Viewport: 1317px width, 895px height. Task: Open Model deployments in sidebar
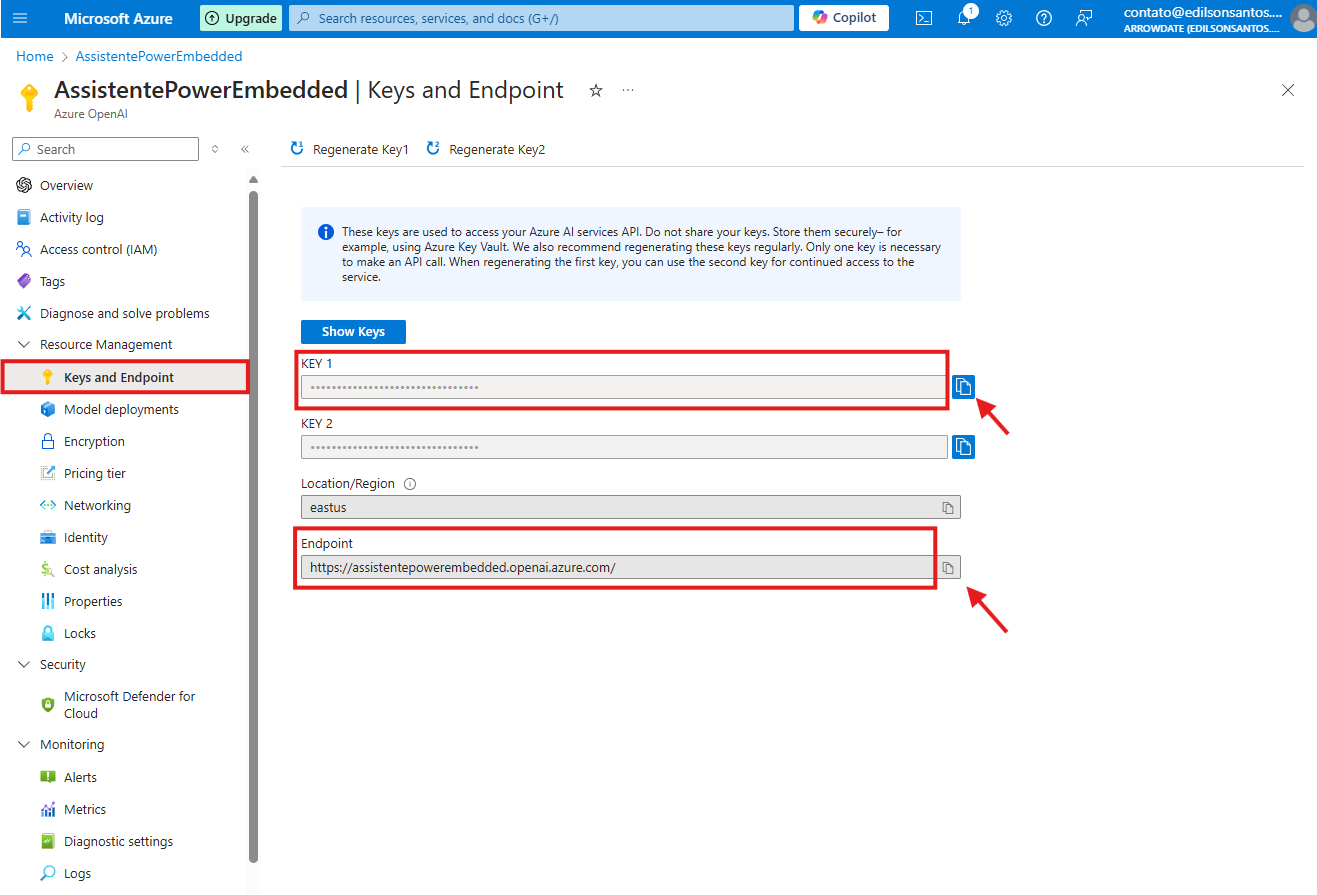click(x=121, y=409)
